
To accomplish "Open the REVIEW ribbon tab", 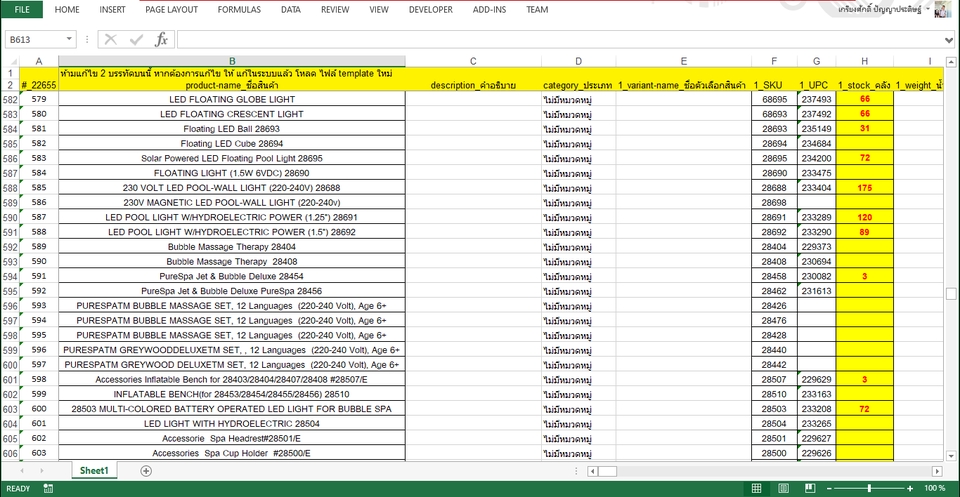I will pyautogui.click(x=335, y=9).
